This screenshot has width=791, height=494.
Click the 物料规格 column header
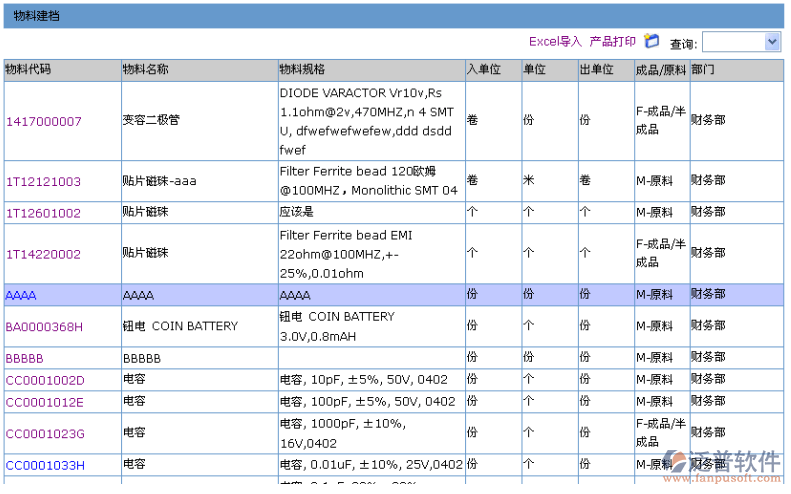pyautogui.click(x=301, y=70)
